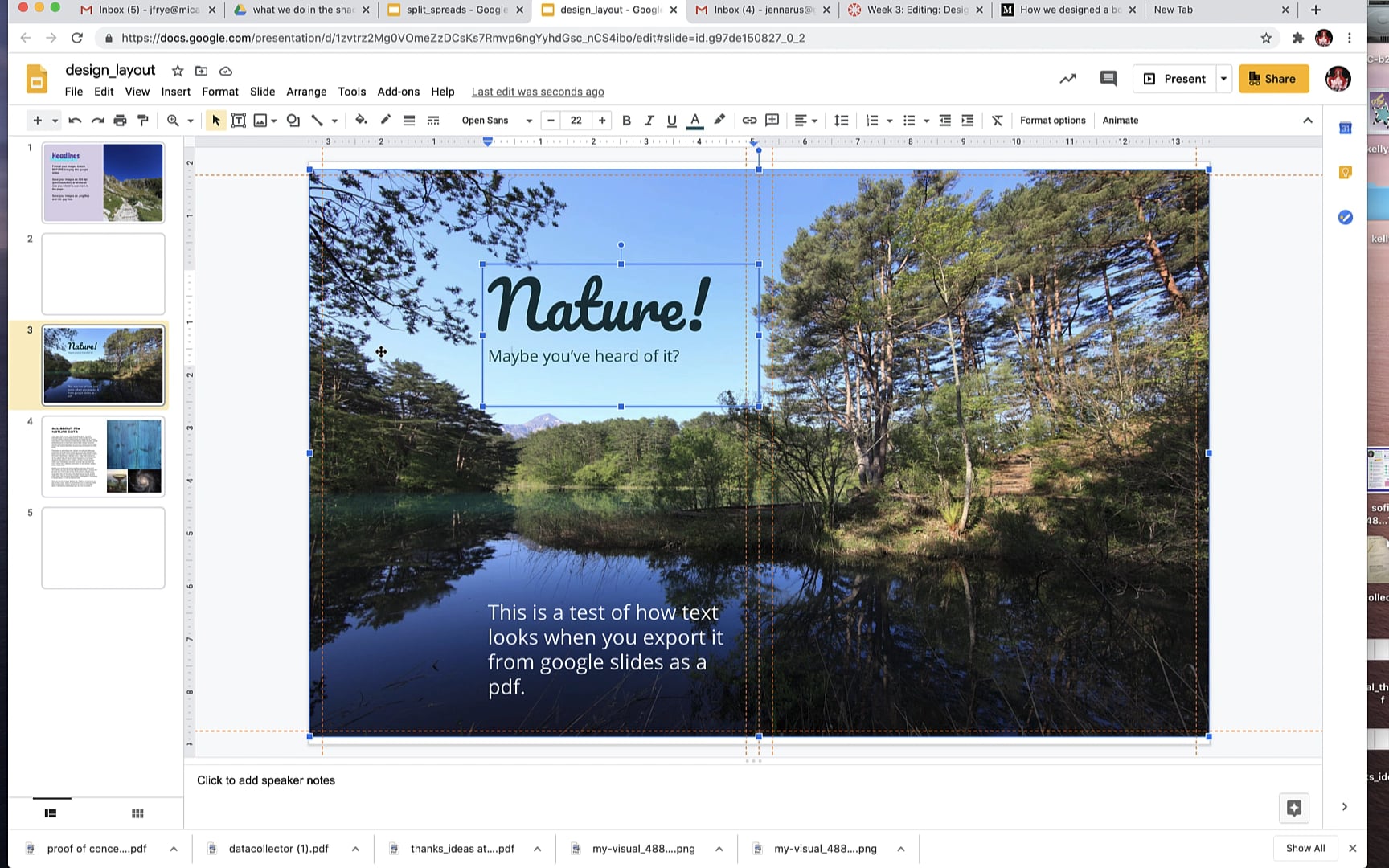Click the insert link icon

(749, 121)
